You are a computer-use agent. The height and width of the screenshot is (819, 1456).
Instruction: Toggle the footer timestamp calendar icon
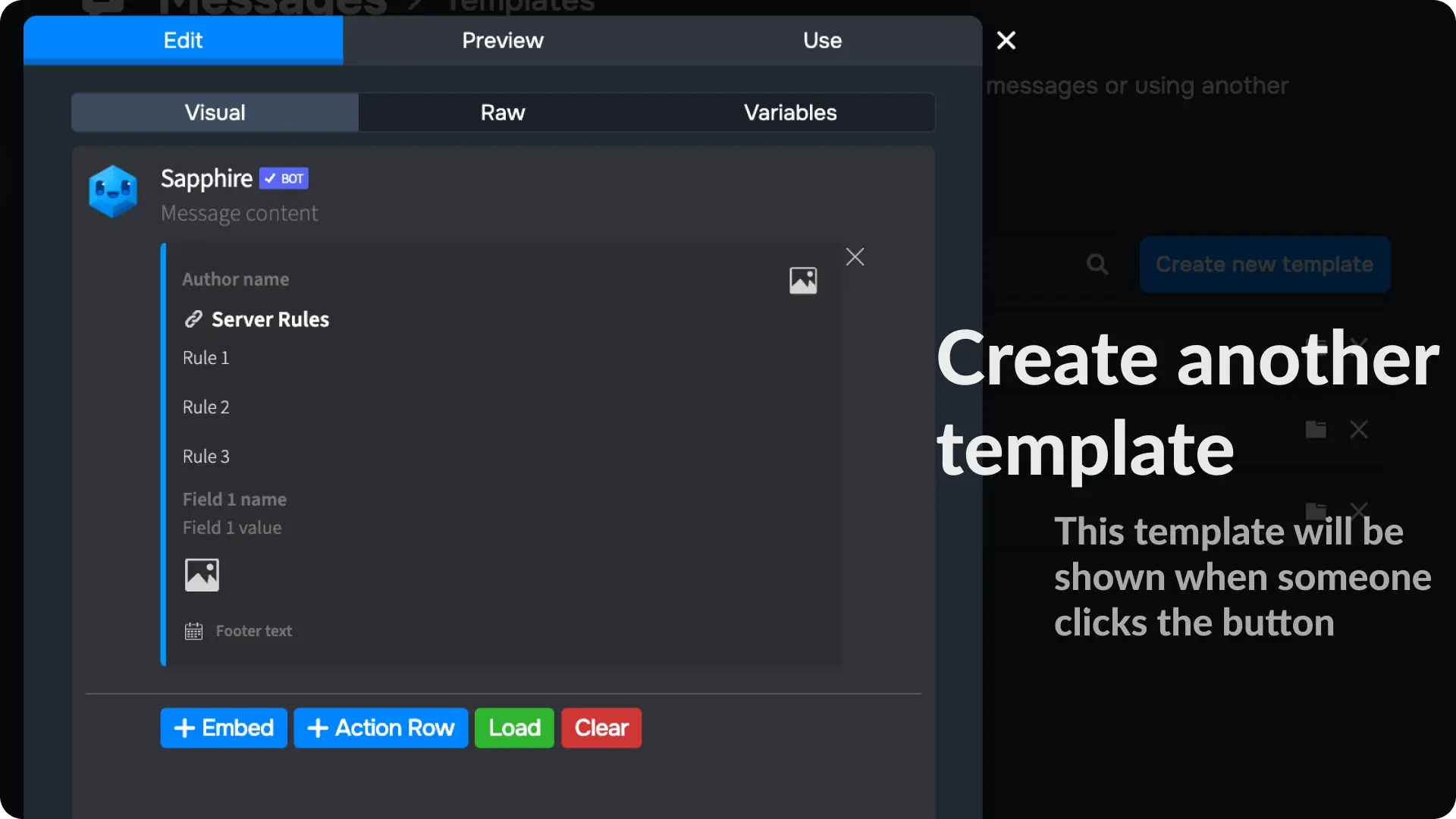click(193, 631)
